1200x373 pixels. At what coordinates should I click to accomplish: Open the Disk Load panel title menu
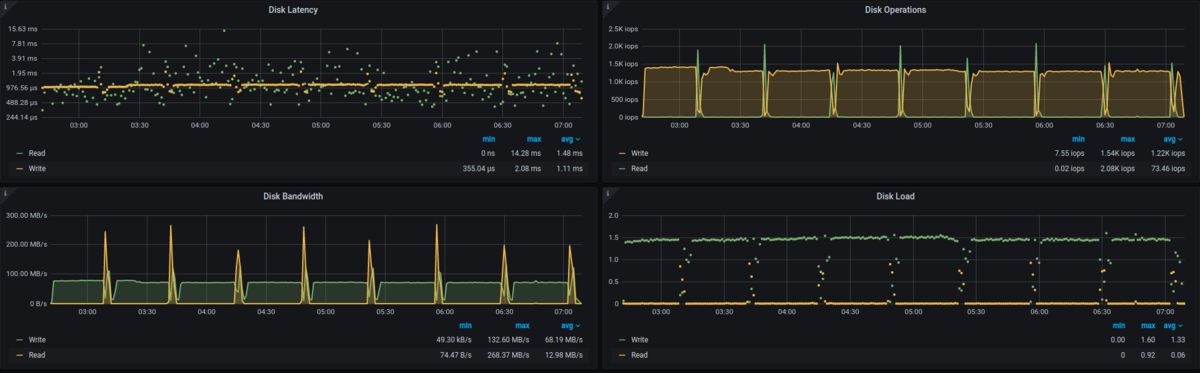[x=895, y=196]
